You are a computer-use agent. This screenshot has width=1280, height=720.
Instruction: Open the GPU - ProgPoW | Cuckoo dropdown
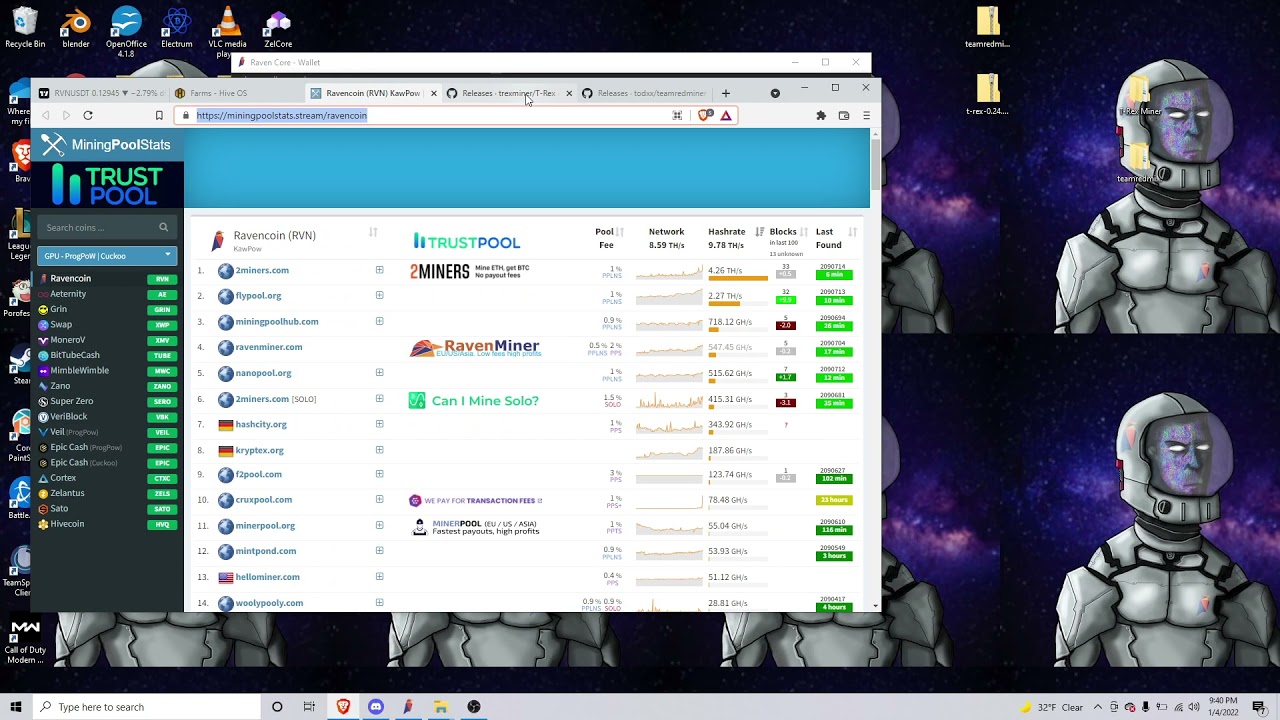coord(107,256)
